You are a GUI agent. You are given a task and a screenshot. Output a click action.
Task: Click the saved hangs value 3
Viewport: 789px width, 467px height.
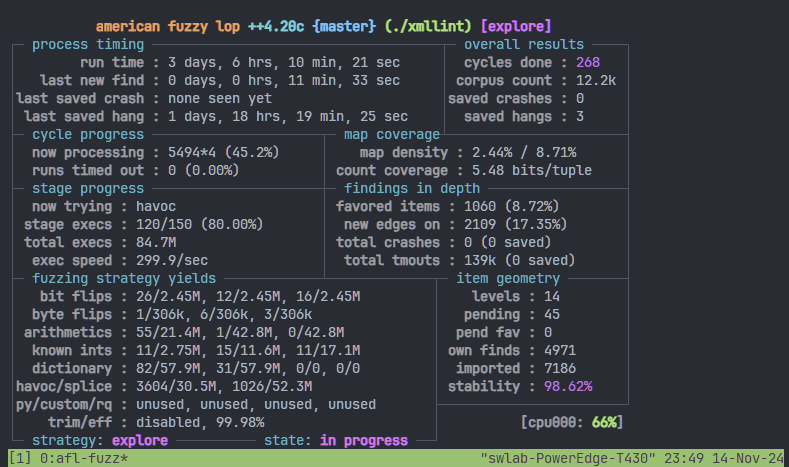580,116
